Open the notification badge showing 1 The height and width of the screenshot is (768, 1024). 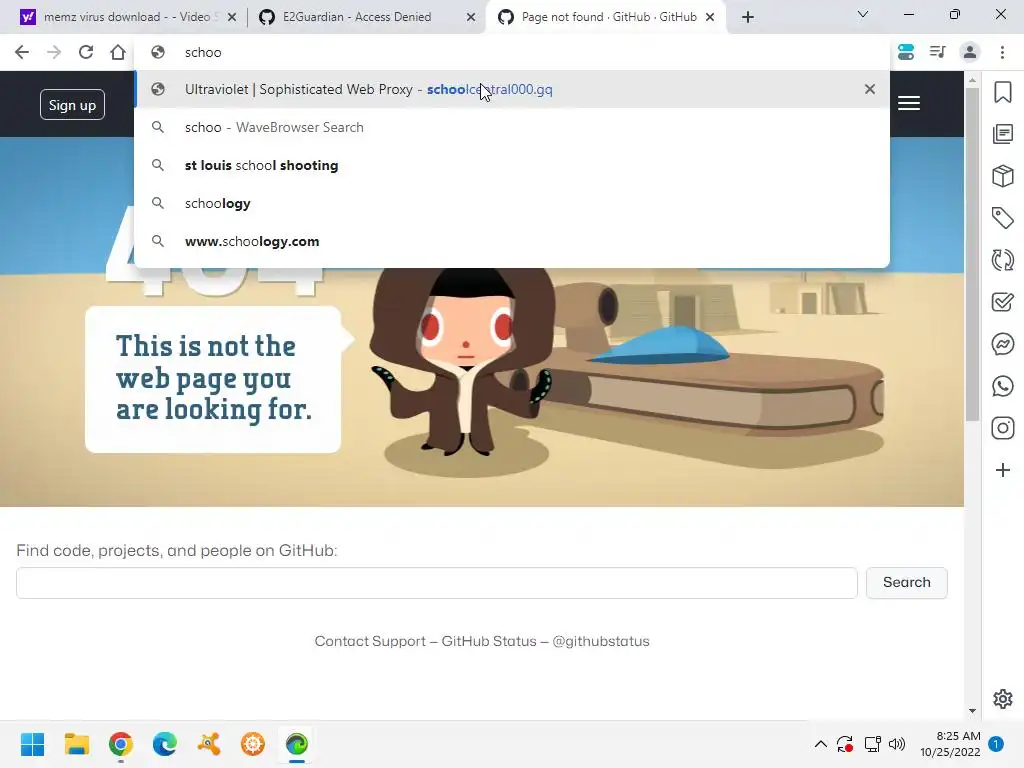tap(996, 744)
